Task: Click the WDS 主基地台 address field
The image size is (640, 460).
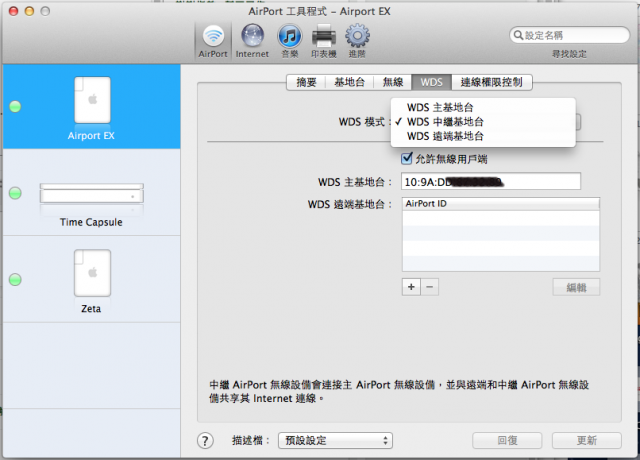Action: [x=491, y=182]
